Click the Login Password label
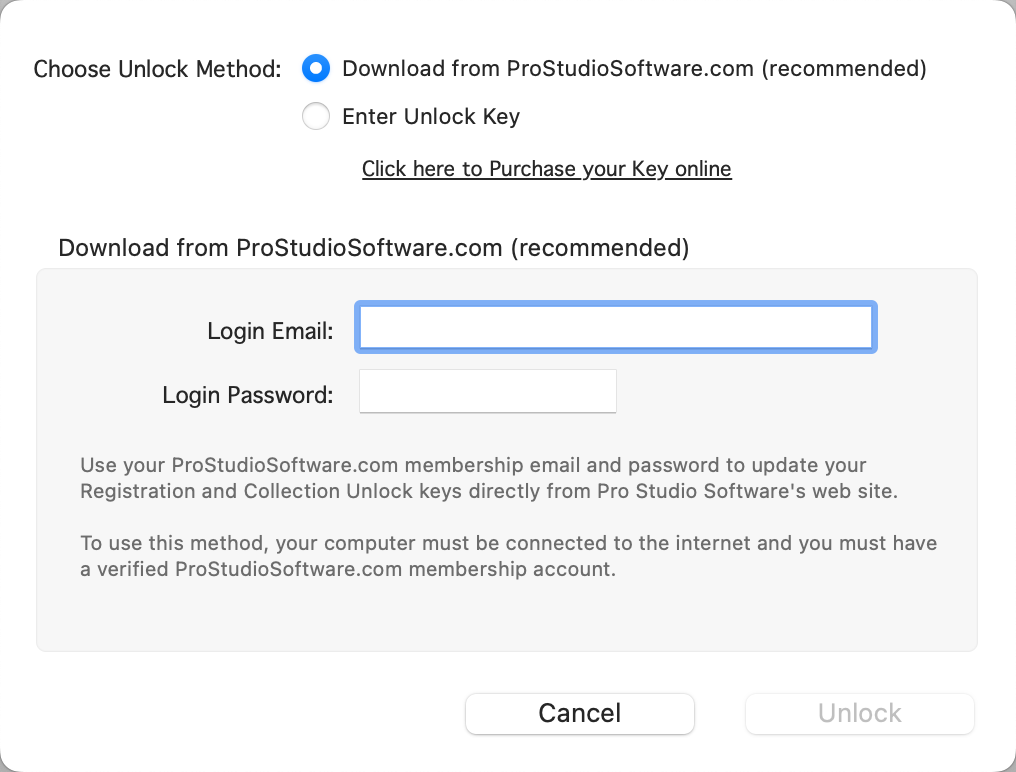1016x772 pixels. tap(247, 395)
